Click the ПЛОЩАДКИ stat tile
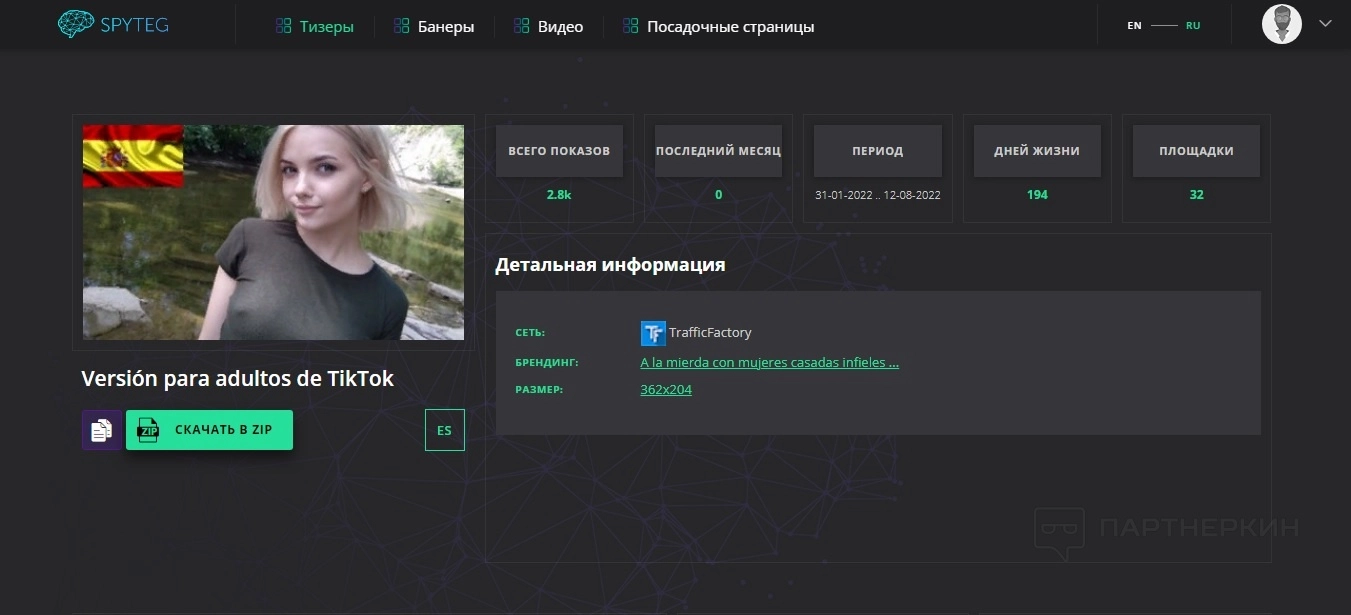The height and width of the screenshot is (615, 1351). point(1196,151)
